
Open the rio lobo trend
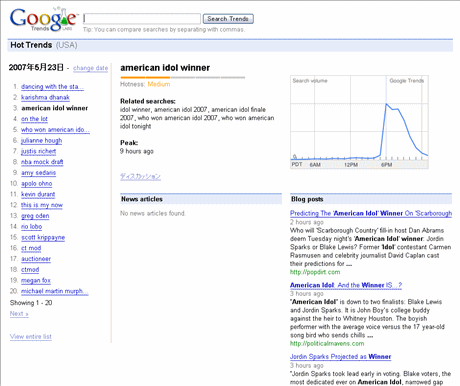[x=32, y=226]
